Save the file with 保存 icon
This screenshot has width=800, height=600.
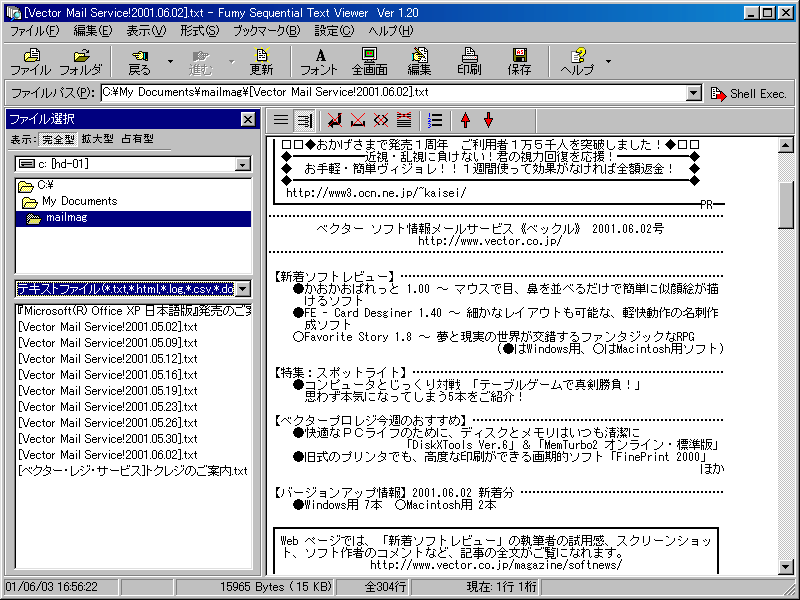pos(519,62)
